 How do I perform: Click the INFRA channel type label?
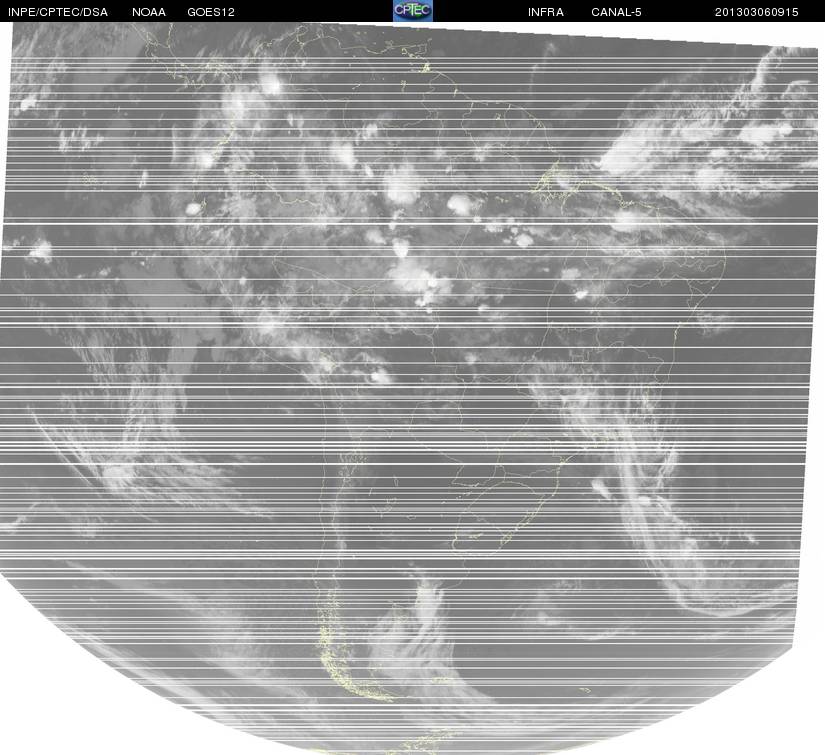tap(546, 12)
